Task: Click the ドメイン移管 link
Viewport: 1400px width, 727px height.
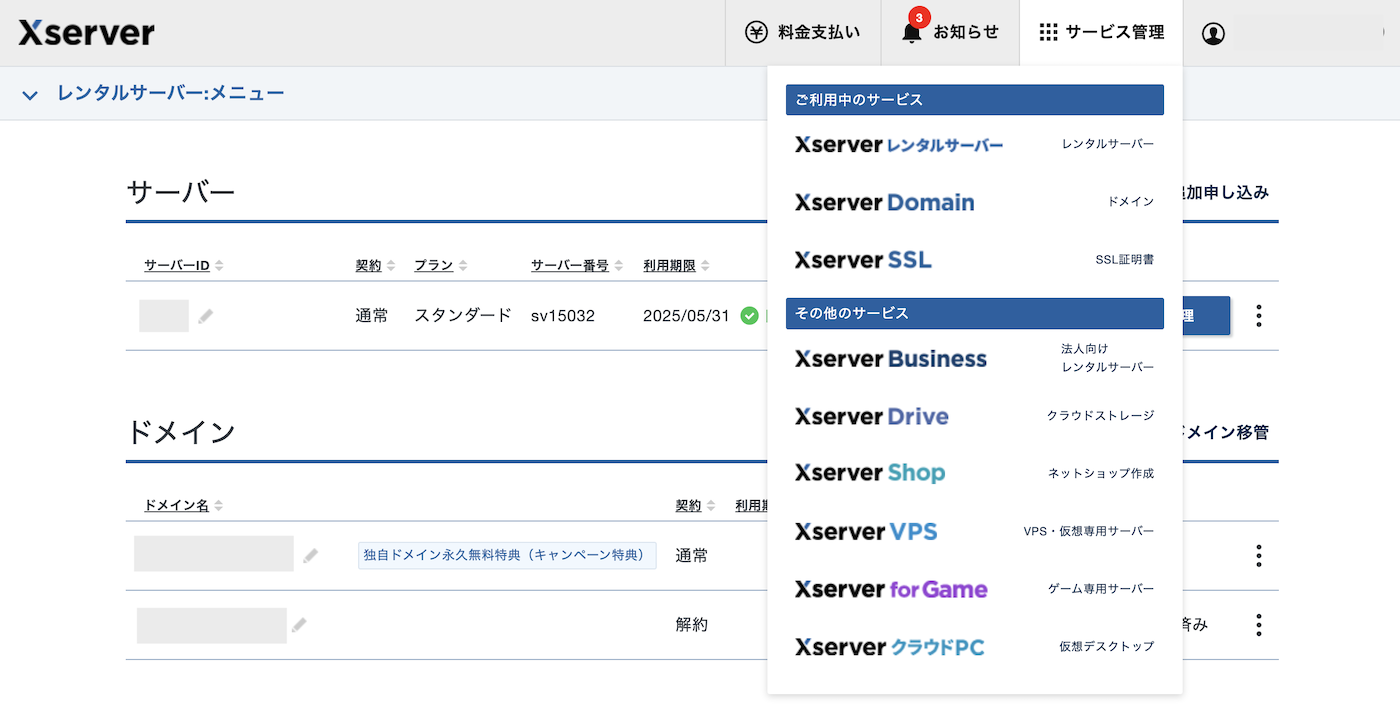Action: pos(1223,432)
